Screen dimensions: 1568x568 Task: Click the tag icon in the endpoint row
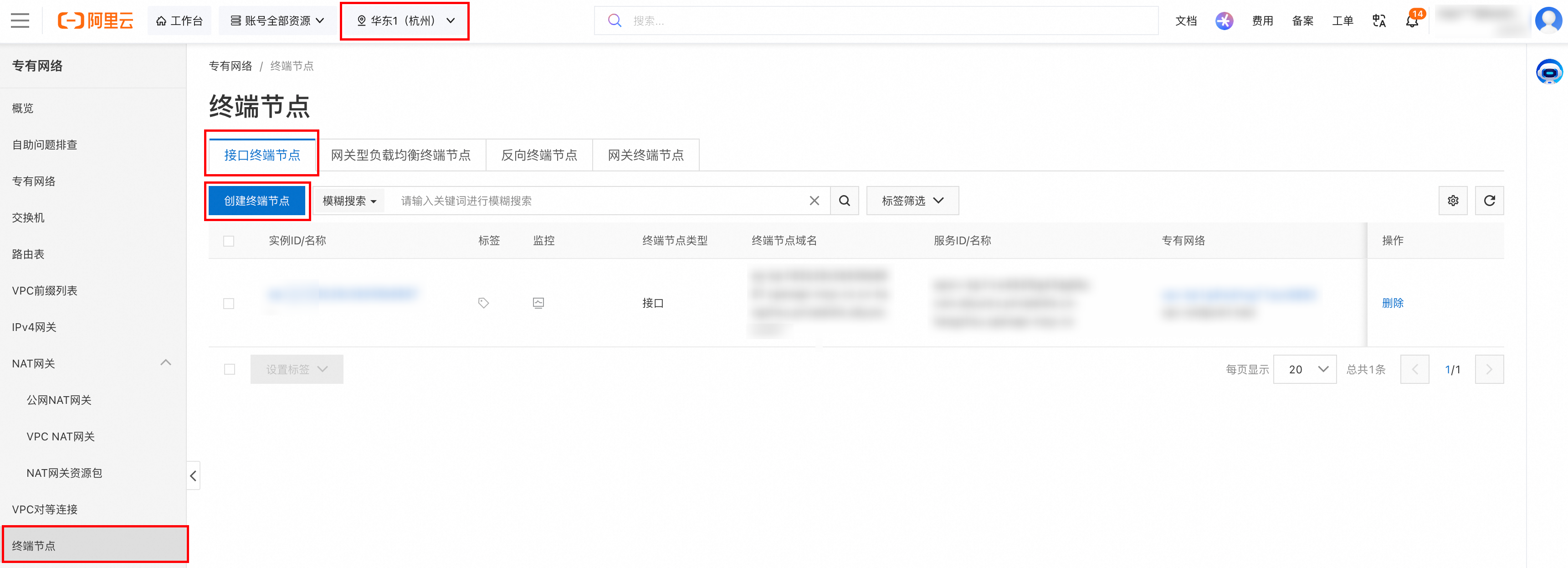(483, 303)
